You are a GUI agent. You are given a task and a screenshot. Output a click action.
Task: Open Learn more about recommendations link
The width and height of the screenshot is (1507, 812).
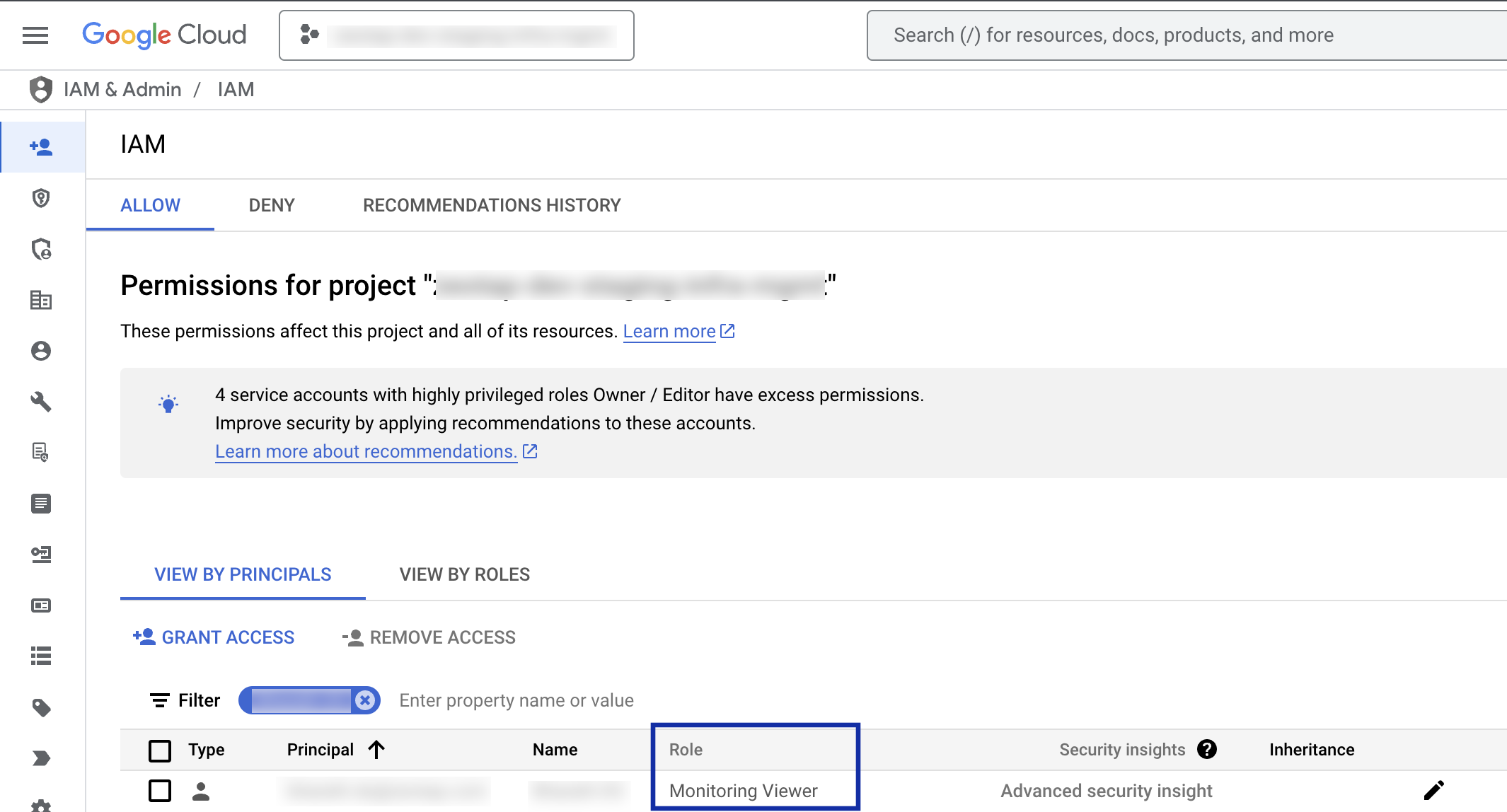(366, 451)
